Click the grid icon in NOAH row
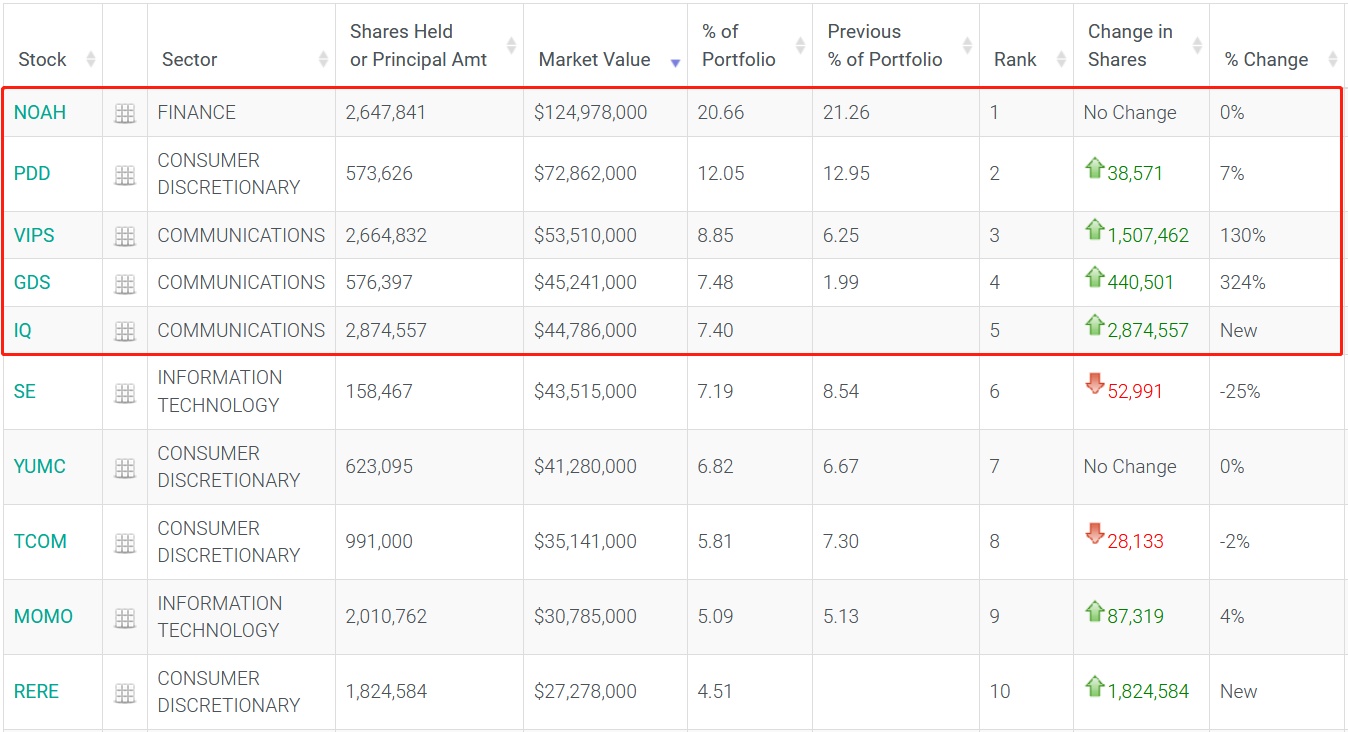The image size is (1348, 732). [125, 114]
